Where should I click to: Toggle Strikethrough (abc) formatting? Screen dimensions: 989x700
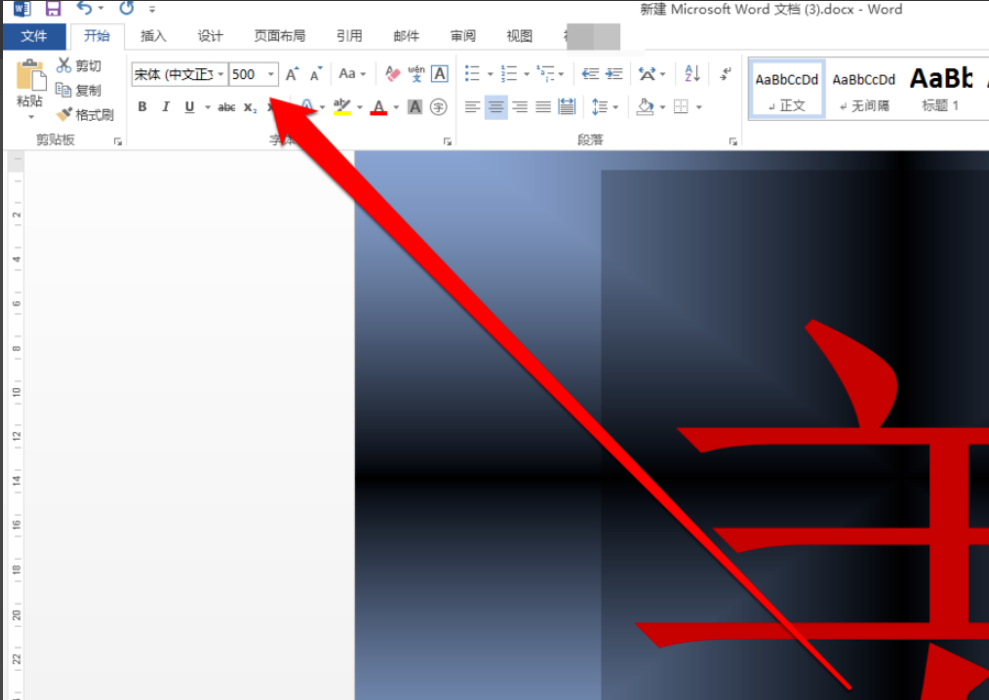tap(226, 107)
